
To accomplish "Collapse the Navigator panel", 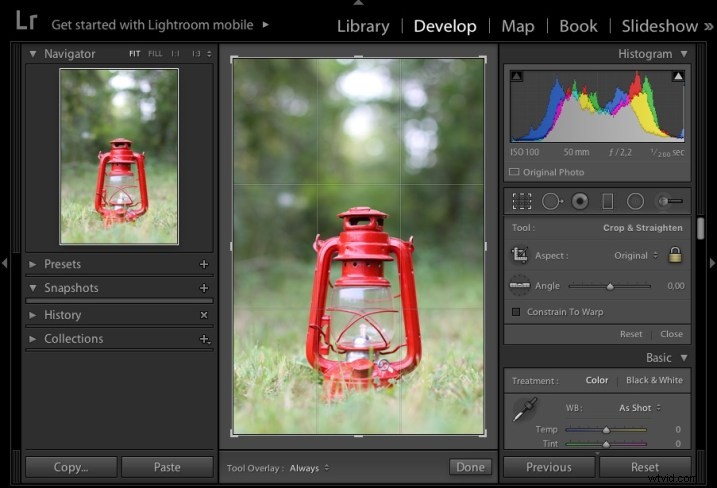I will point(33,54).
